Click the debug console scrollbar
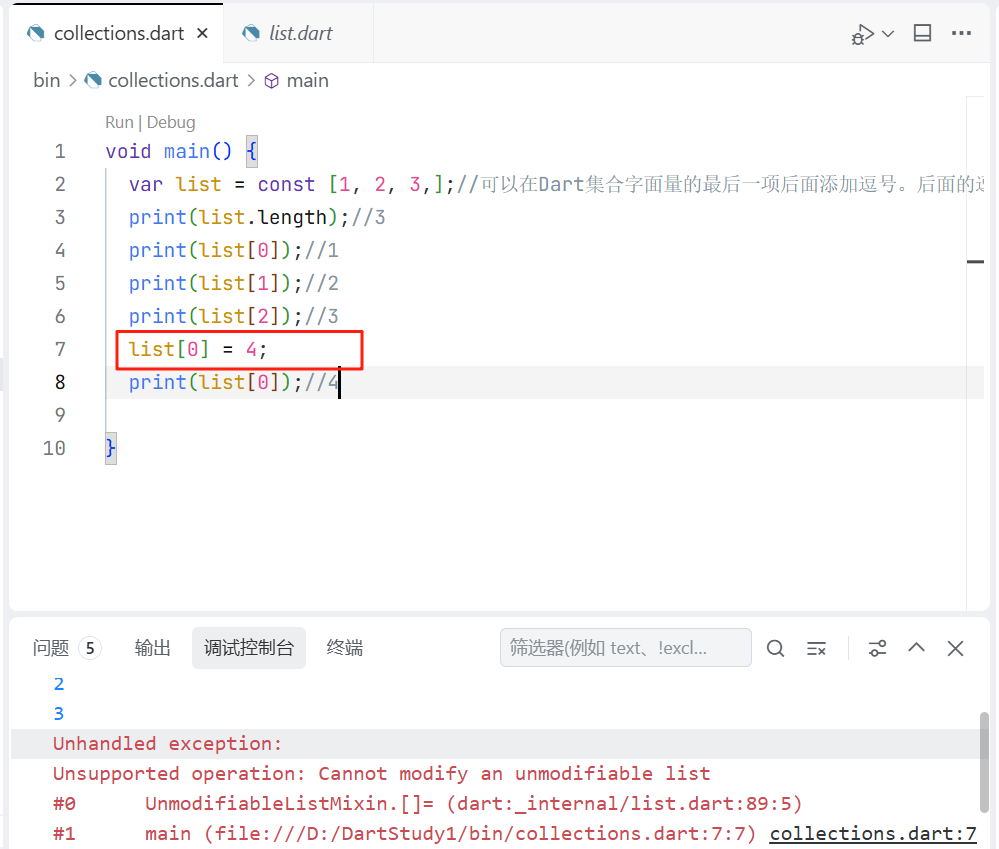This screenshot has width=999, height=849. [x=984, y=763]
